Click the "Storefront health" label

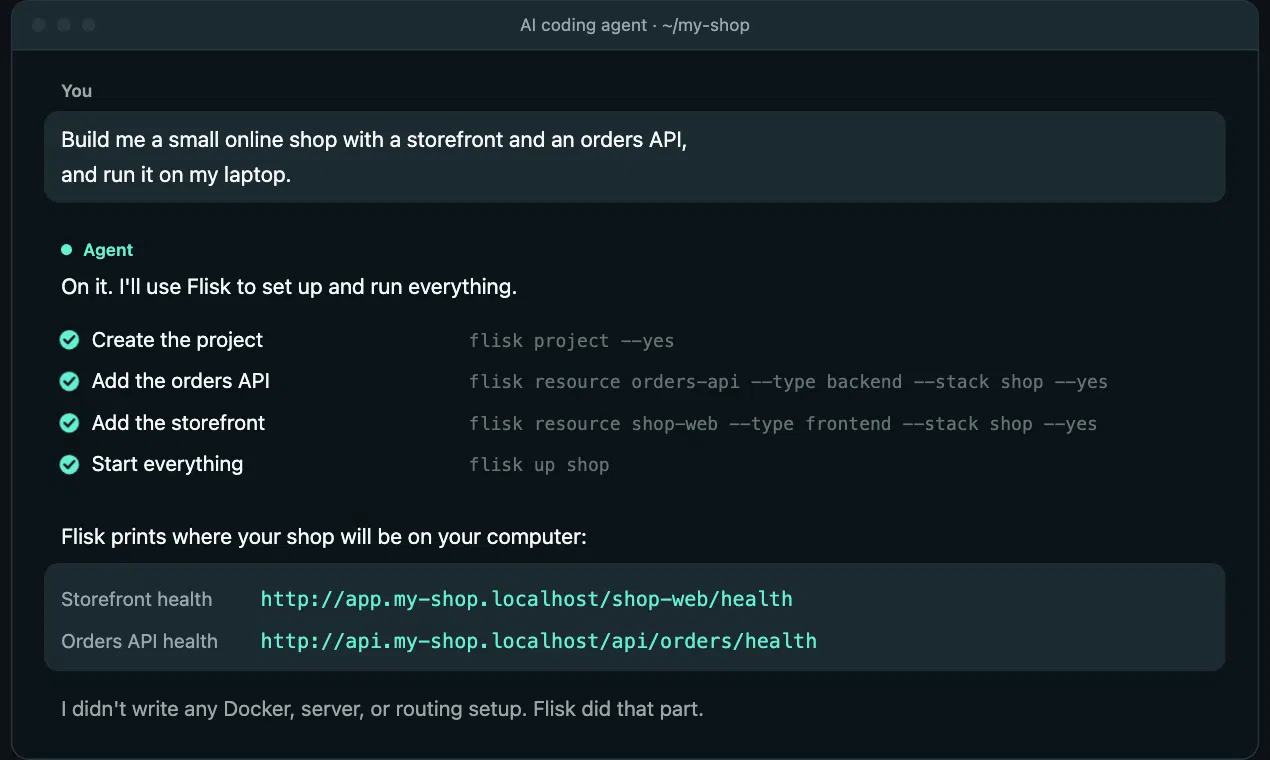(137, 600)
